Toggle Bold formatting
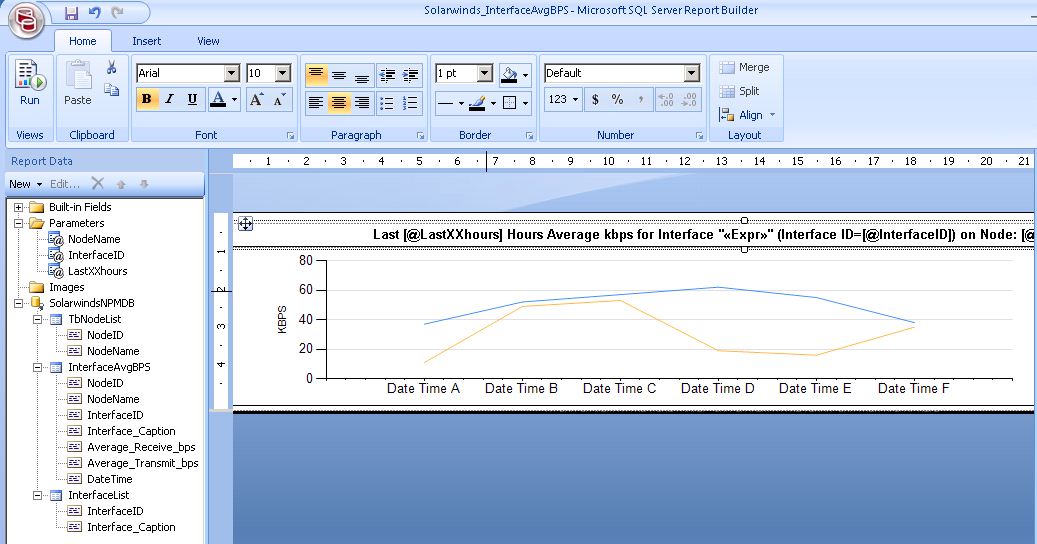The height and width of the screenshot is (544, 1037). pyautogui.click(x=147, y=100)
